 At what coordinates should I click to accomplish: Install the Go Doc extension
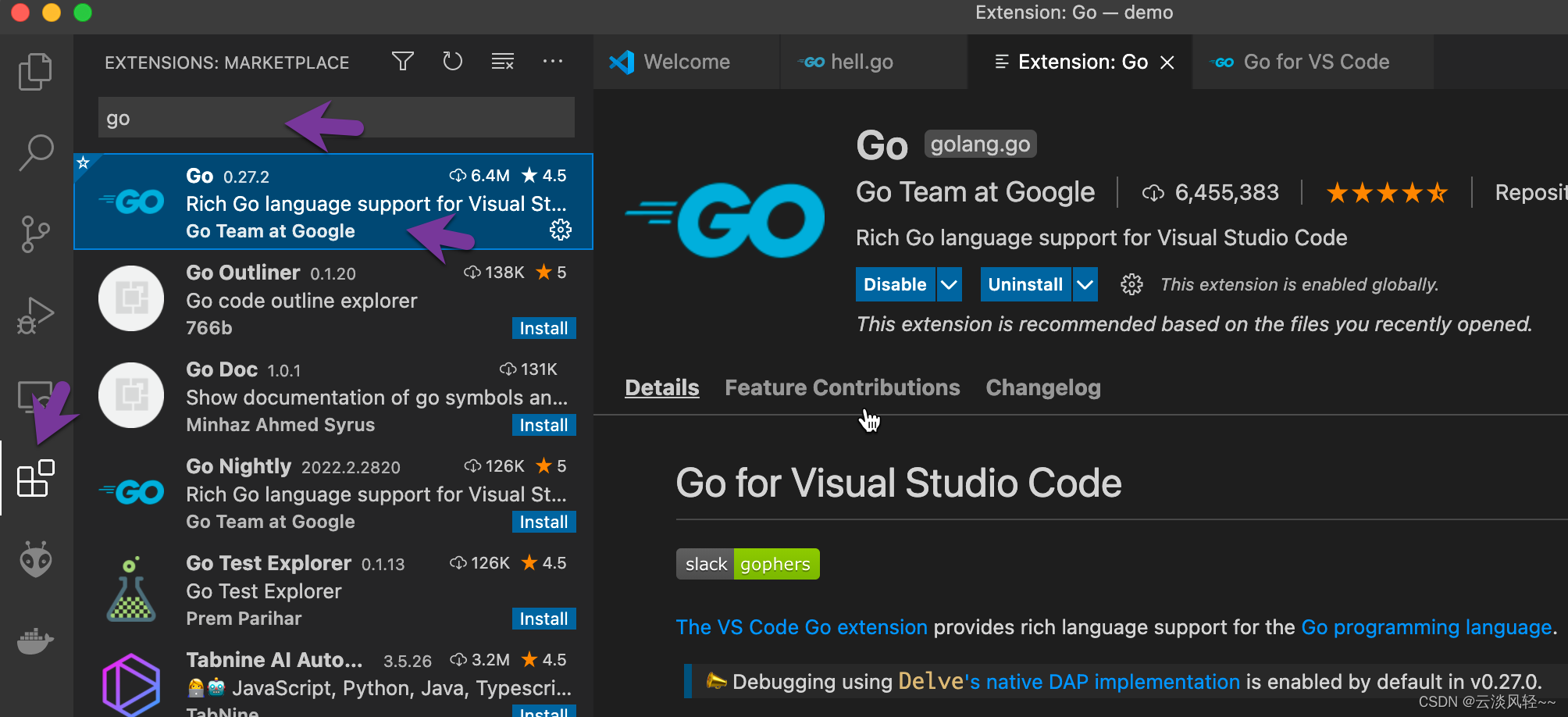point(544,425)
